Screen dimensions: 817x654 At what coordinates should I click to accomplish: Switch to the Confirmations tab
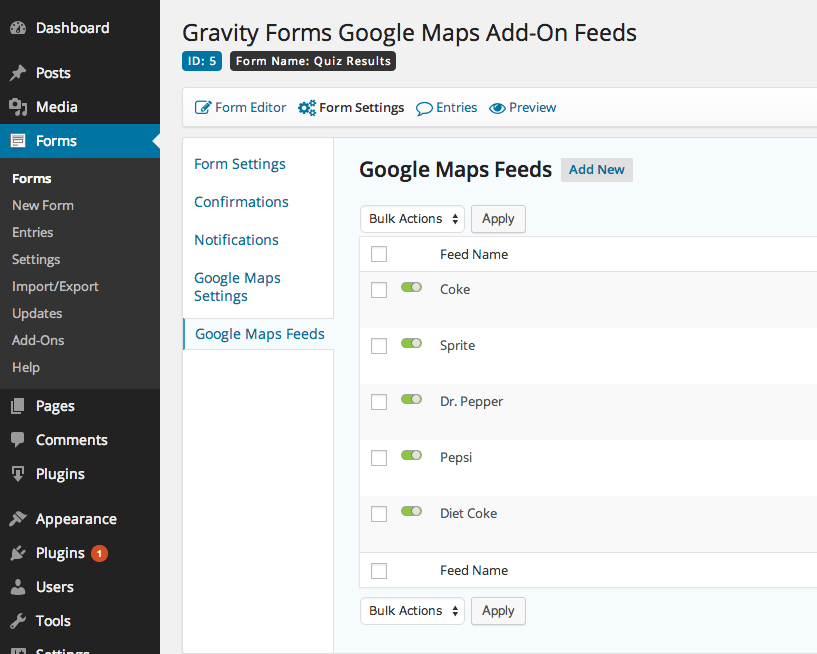(x=241, y=202)
